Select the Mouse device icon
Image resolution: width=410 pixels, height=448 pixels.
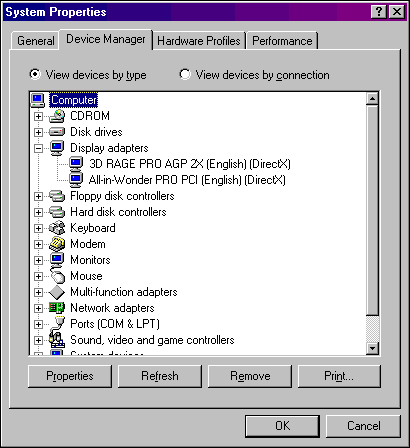pos(57,275)
